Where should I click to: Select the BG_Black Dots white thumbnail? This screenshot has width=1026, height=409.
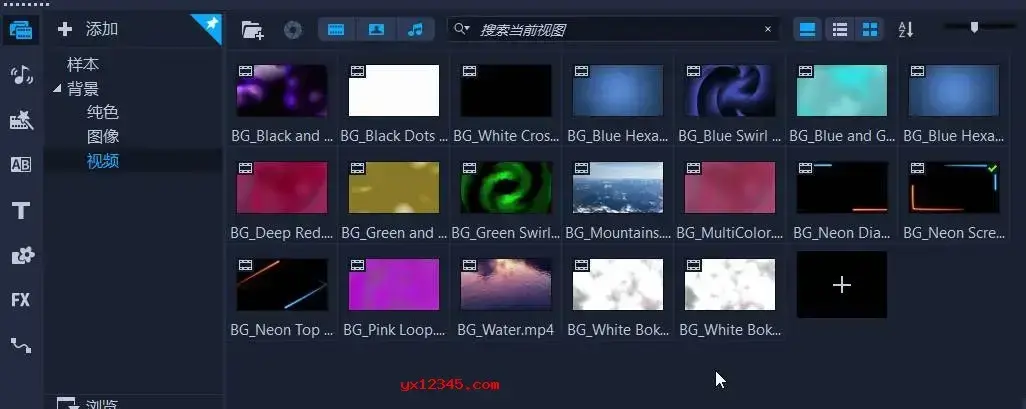(x=394, y=90)
